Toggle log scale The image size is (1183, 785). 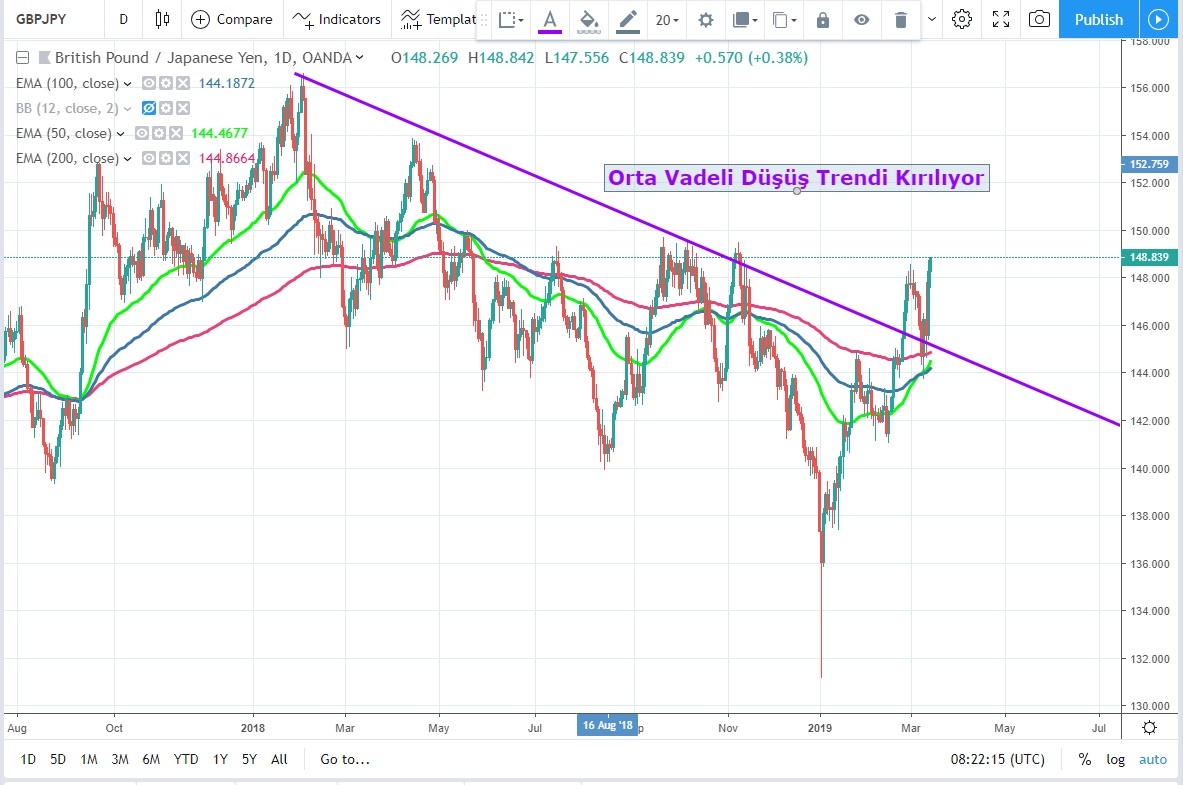1115,759
